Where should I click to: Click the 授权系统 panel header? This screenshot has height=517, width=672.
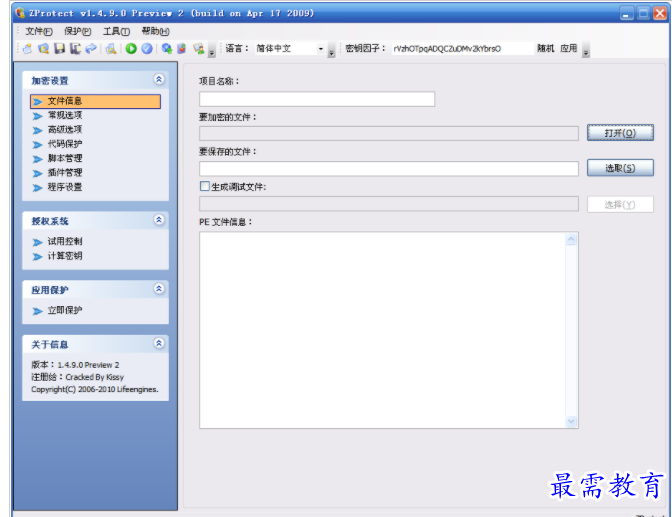coord(96,221)
